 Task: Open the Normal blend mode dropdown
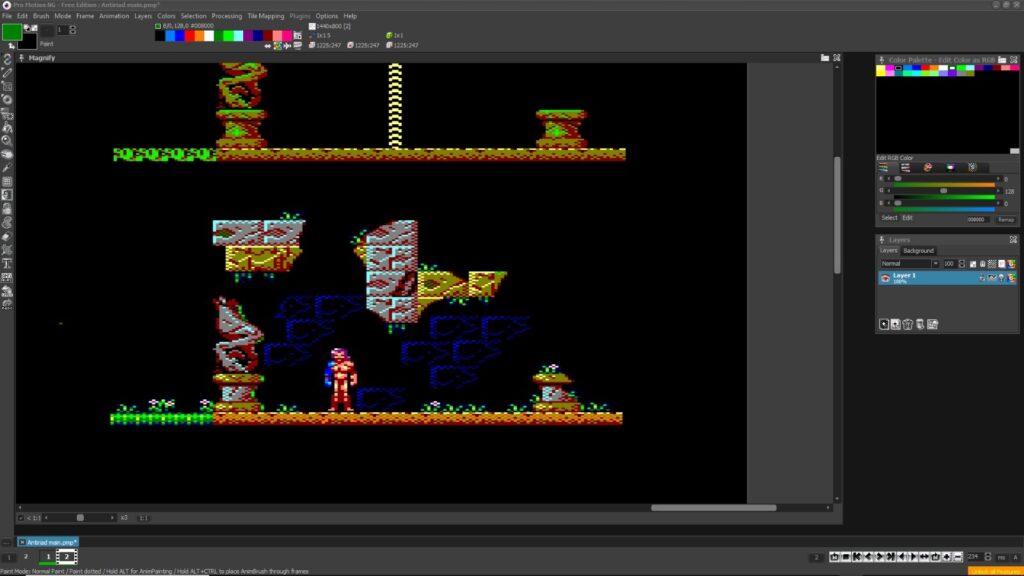(x=909, y=264)
